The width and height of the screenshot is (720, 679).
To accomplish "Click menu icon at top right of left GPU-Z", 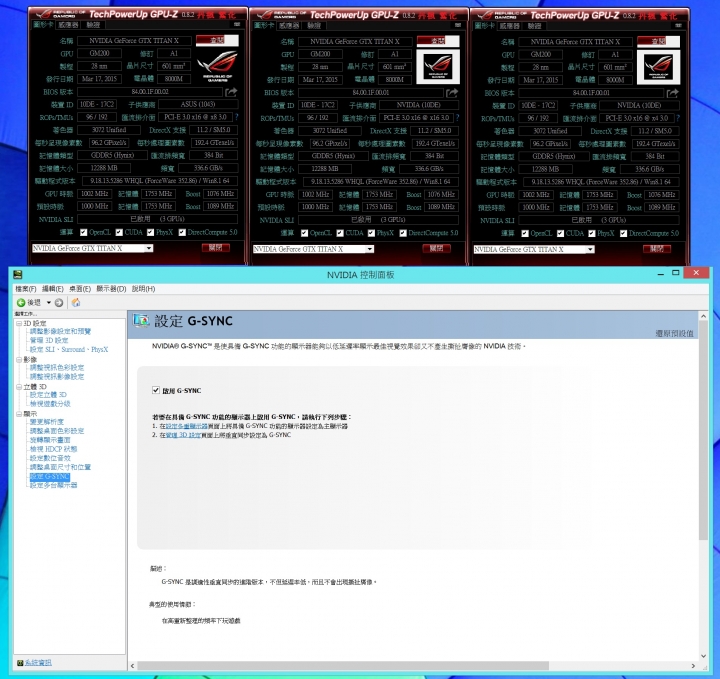I will pos(237,24).
